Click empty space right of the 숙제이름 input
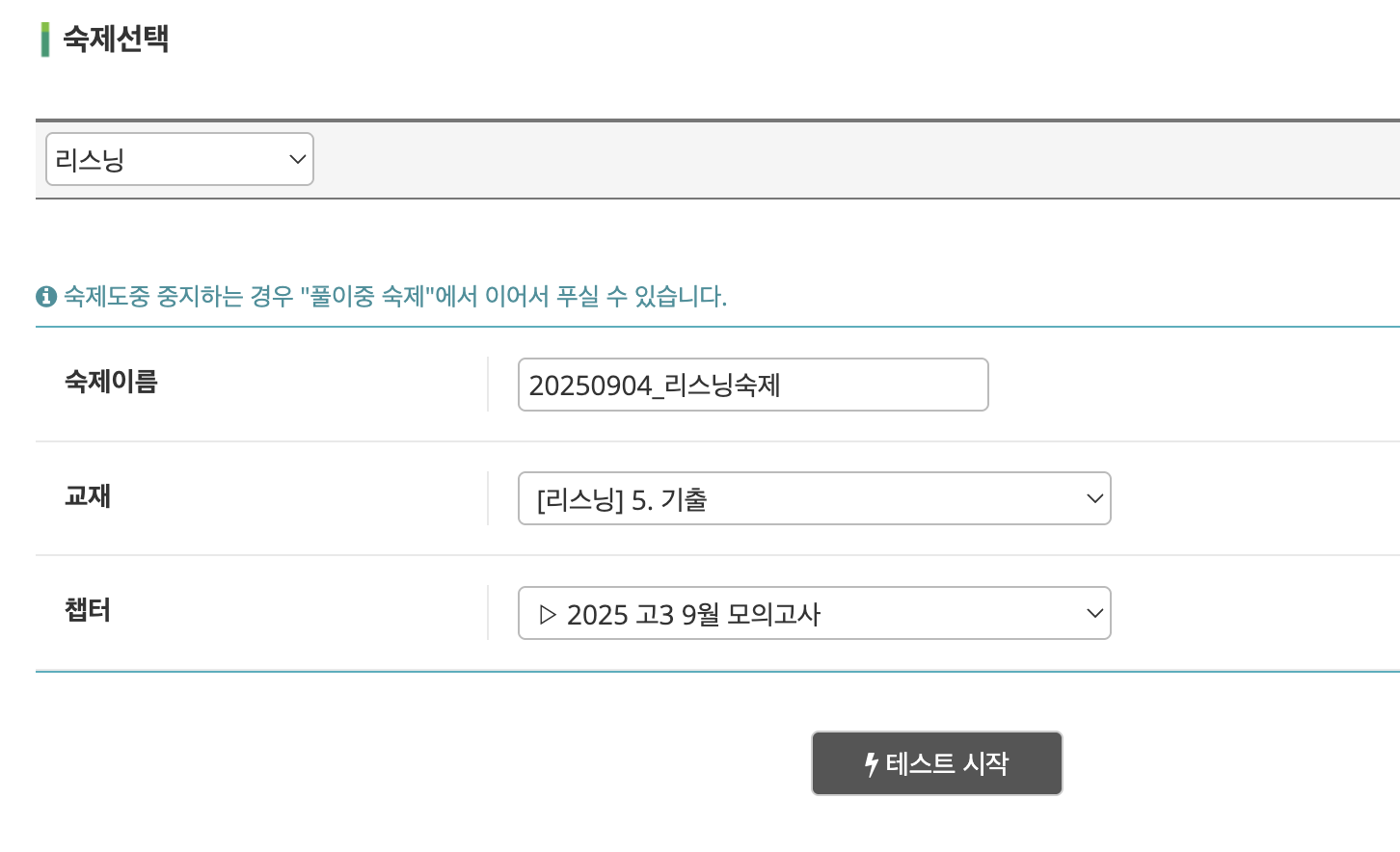Viewport: 1400px width, 852px height. click(1194, 385)
